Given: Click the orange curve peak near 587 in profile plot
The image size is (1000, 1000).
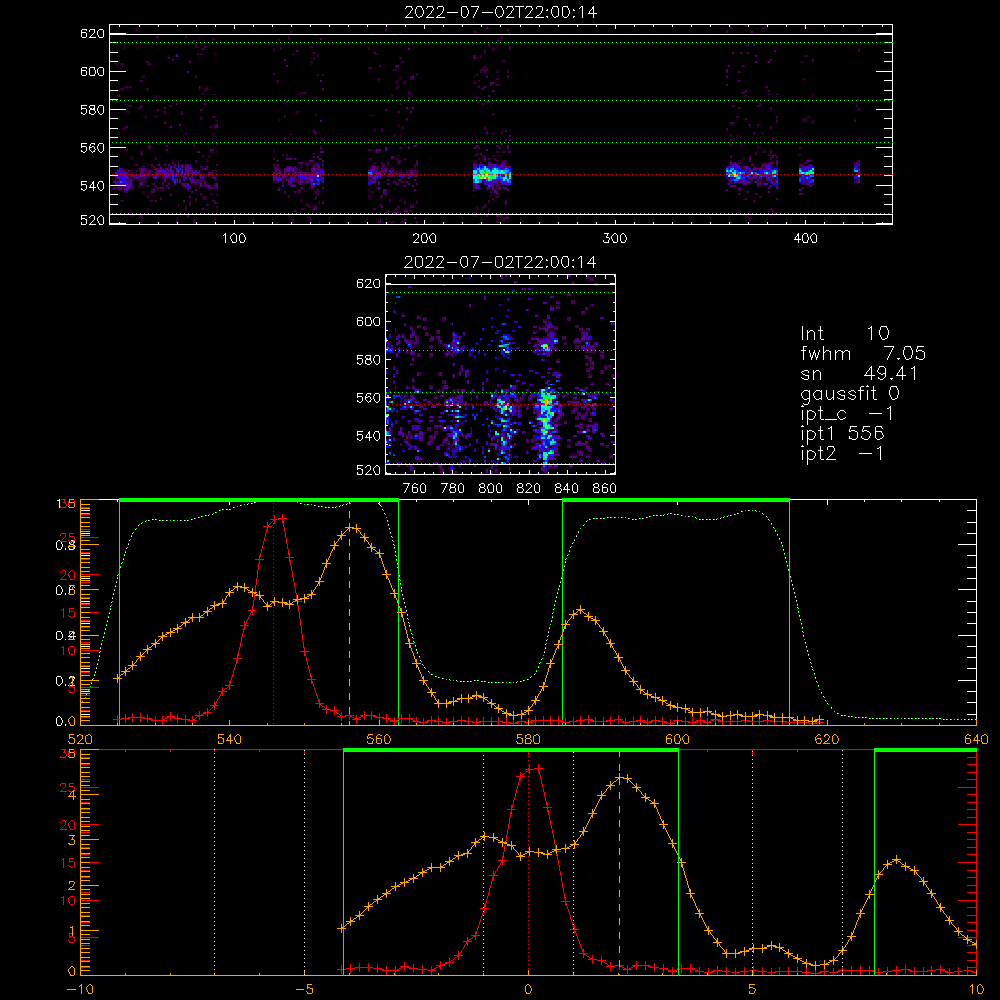Looking at the screenshot, I should pyautogui.click(x=580, y=610).
